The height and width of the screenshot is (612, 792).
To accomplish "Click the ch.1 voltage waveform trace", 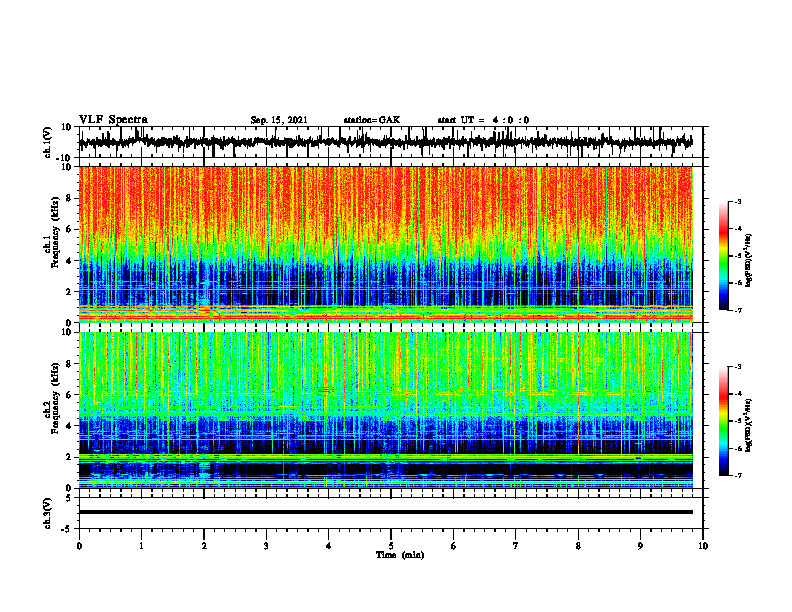I will coord(385,142).
